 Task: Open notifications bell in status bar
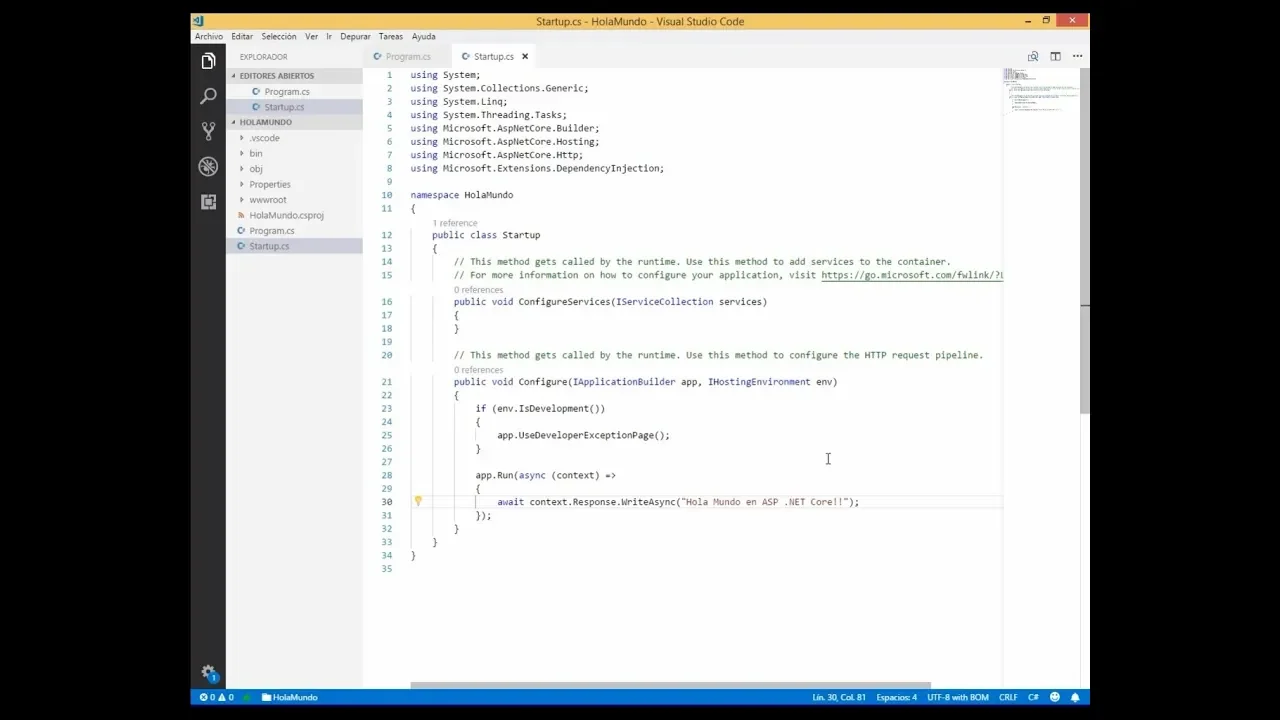point(1075,697)
